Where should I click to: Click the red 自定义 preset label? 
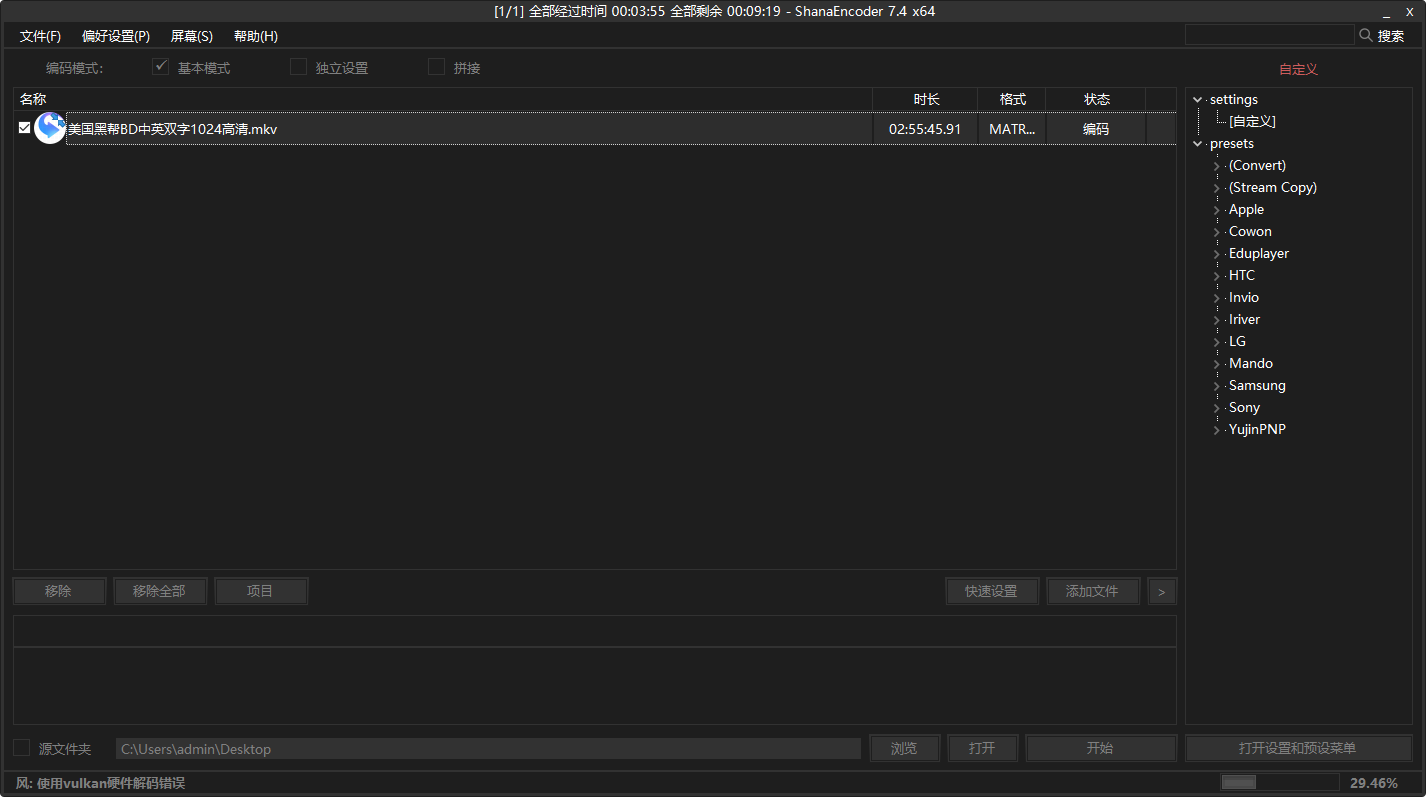(1298, 69)
